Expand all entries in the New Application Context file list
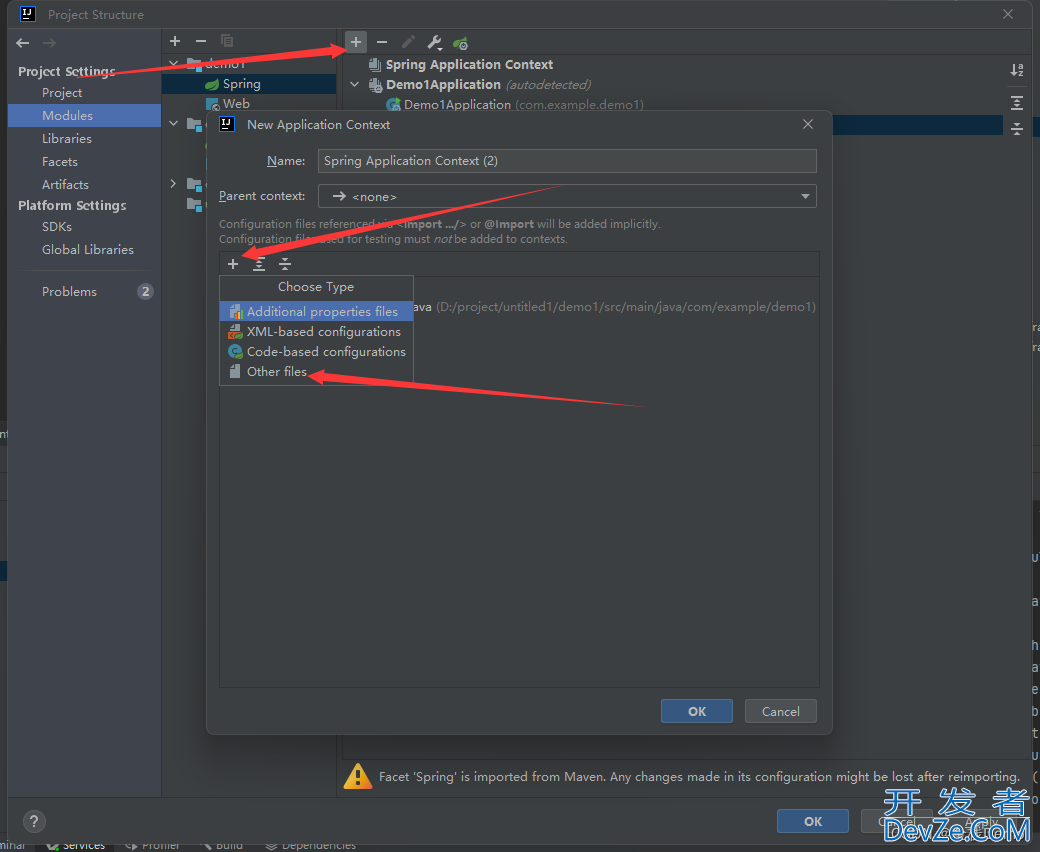The height and width of the screenshot is (852, 1040). pyautogui.click(x=259, y=265)
